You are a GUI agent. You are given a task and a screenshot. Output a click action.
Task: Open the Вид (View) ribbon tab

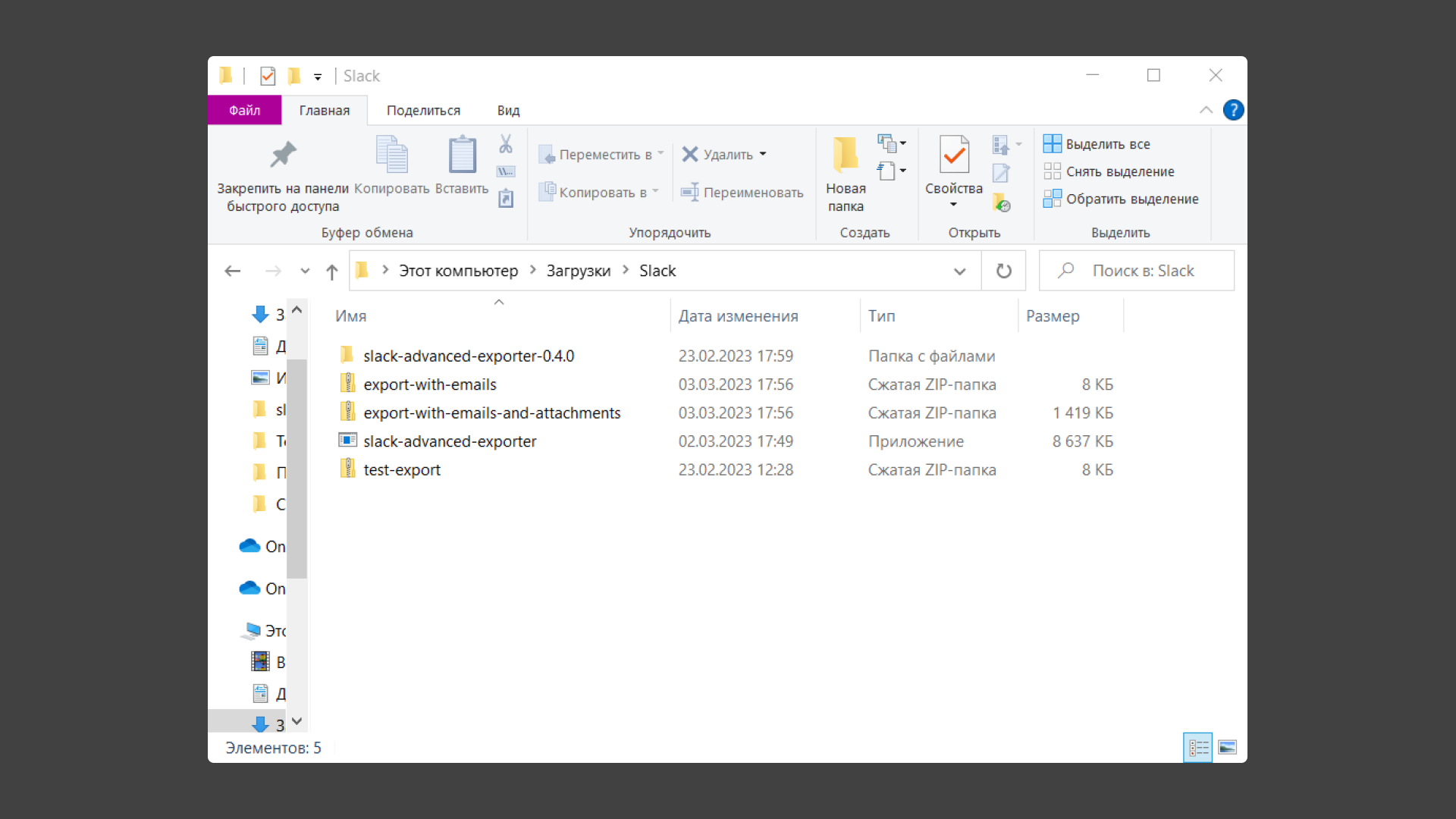click(508, 111)
